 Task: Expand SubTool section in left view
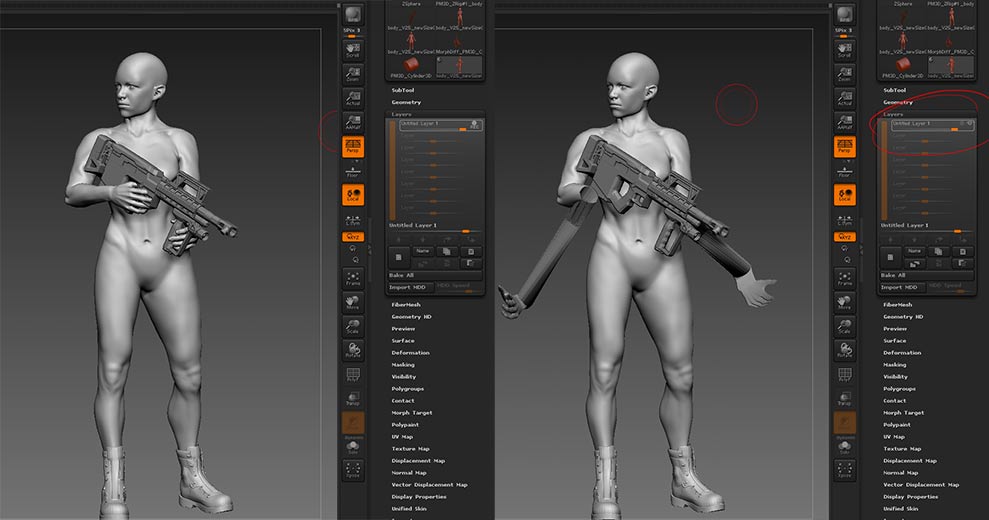tap(403, 90)
